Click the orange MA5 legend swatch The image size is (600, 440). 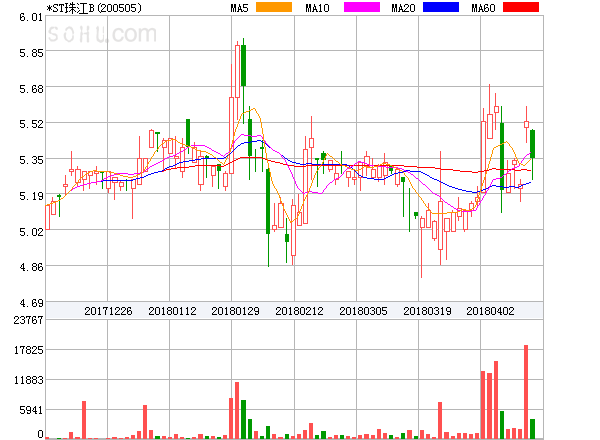(274, 7)
